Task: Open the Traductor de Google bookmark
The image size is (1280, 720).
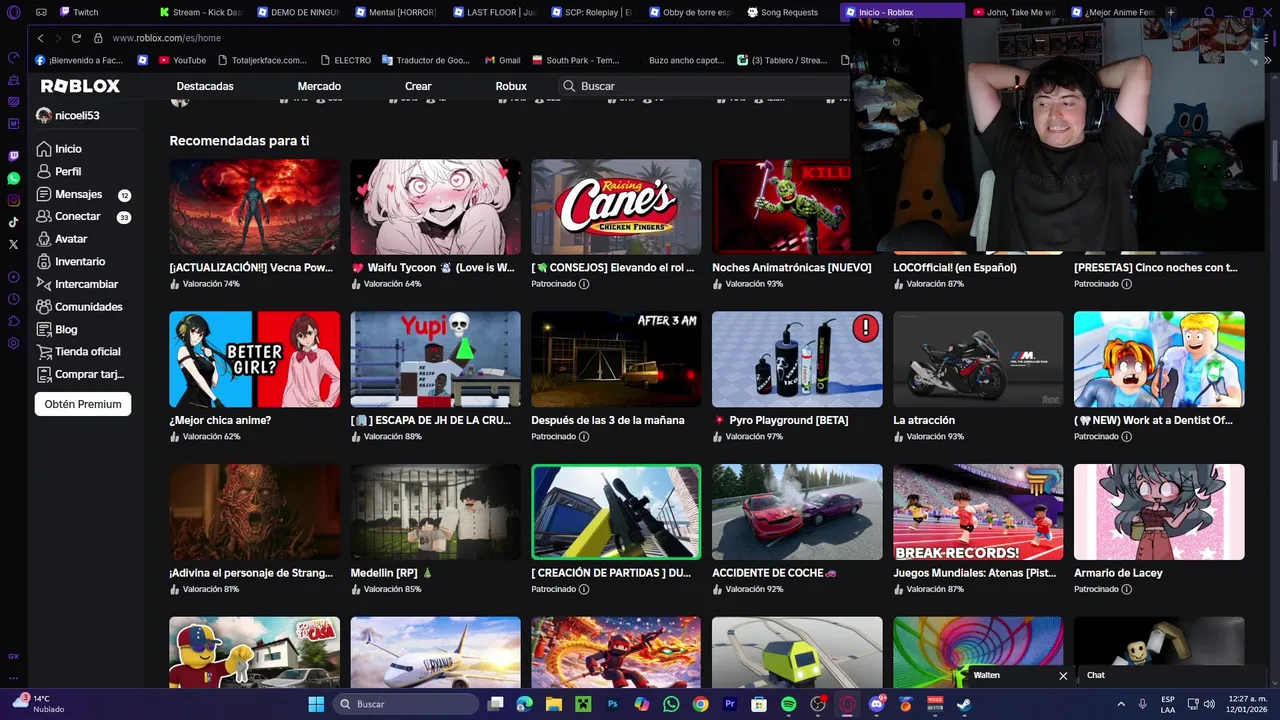Action: (x=425, y=60)
